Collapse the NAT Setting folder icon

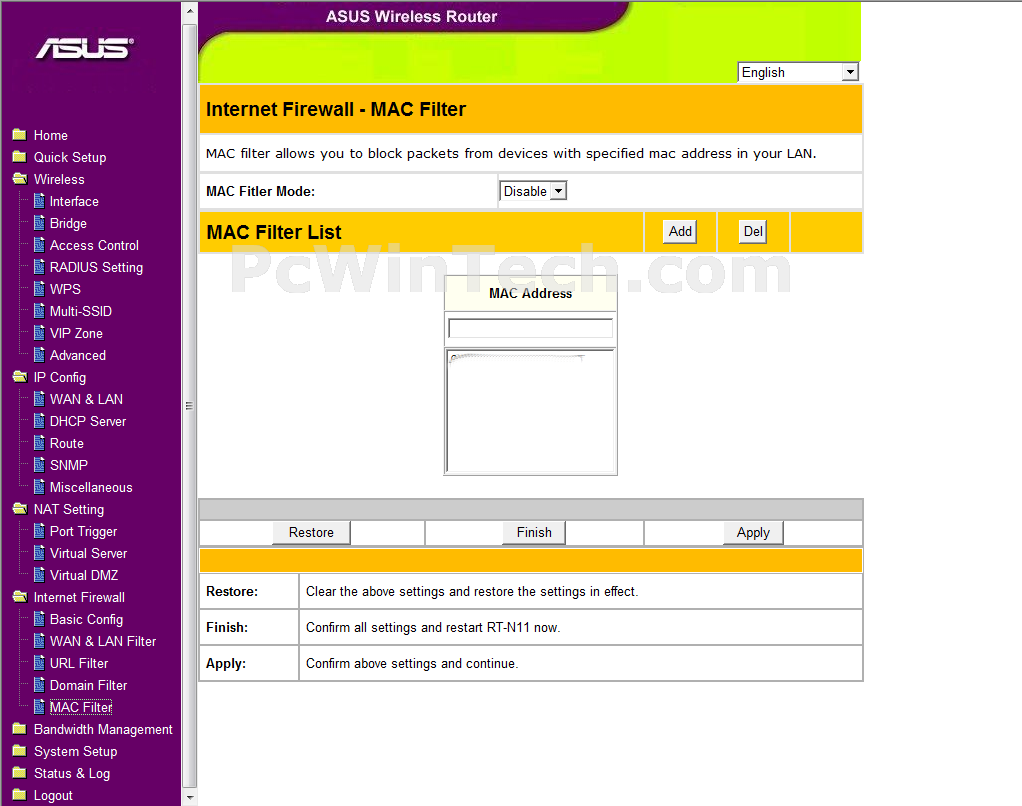tap(20, 509)
